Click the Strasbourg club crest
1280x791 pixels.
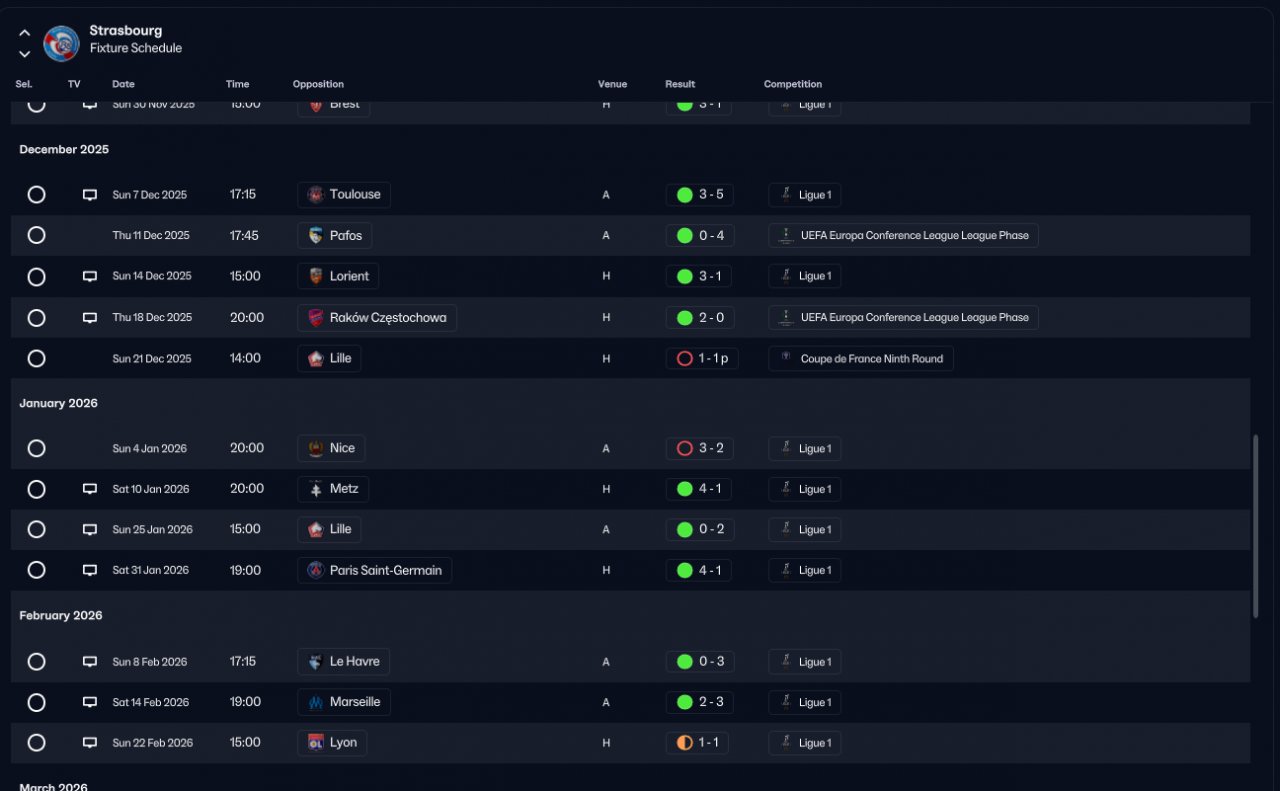point(61,43)
